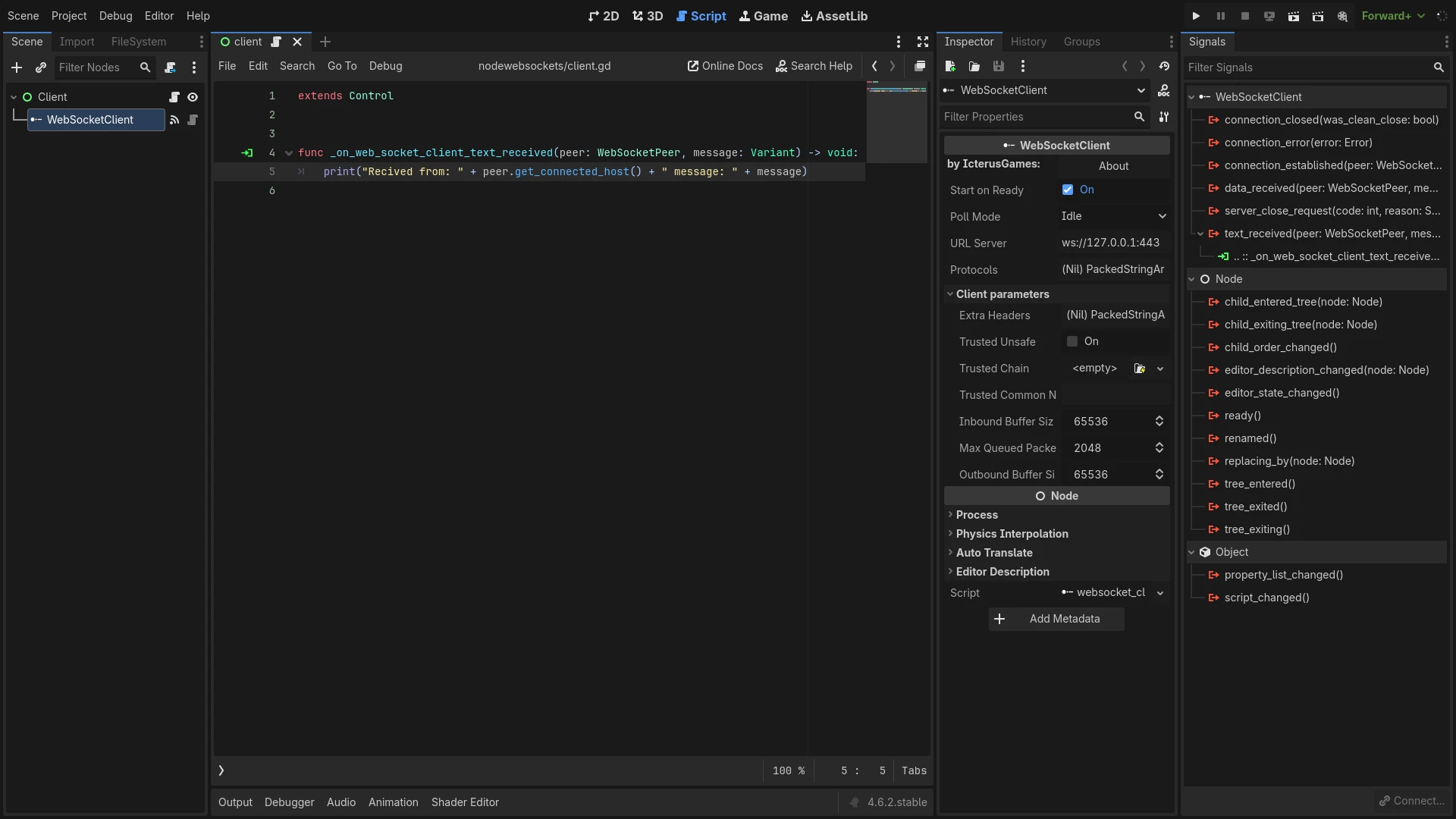Toggle visibility of Client node

click(x=193, y=97)
